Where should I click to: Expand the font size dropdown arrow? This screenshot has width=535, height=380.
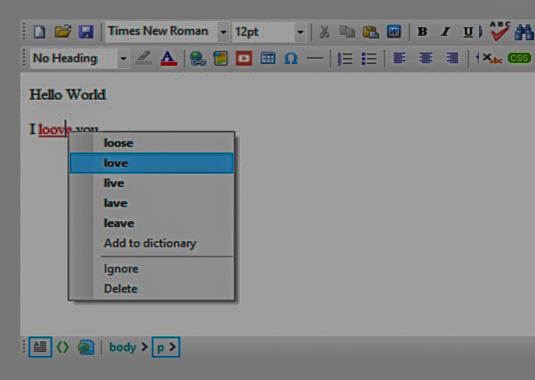click(300, 32)
